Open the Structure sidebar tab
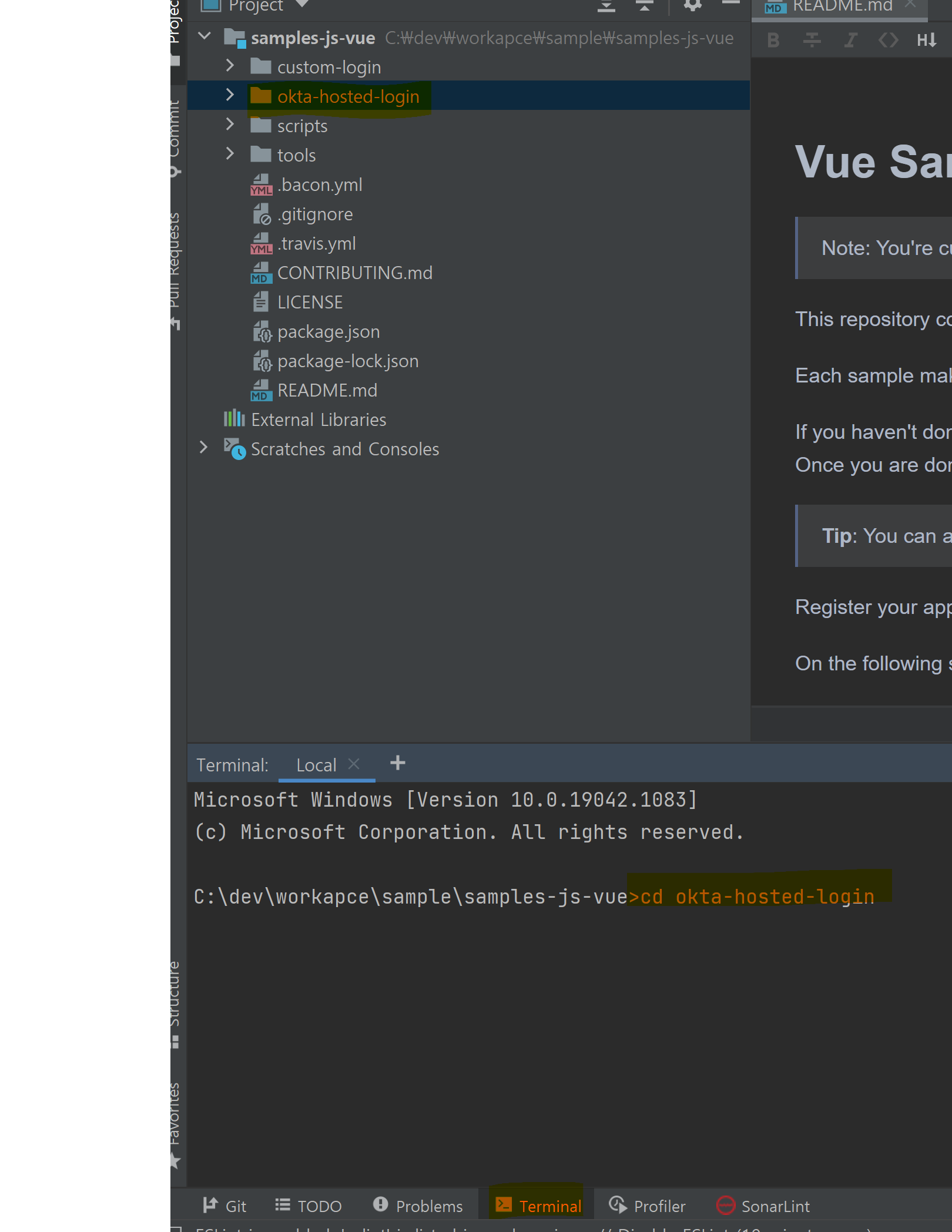The height and width of the screenshot is (1232, 952). (x=175, y=1005)
